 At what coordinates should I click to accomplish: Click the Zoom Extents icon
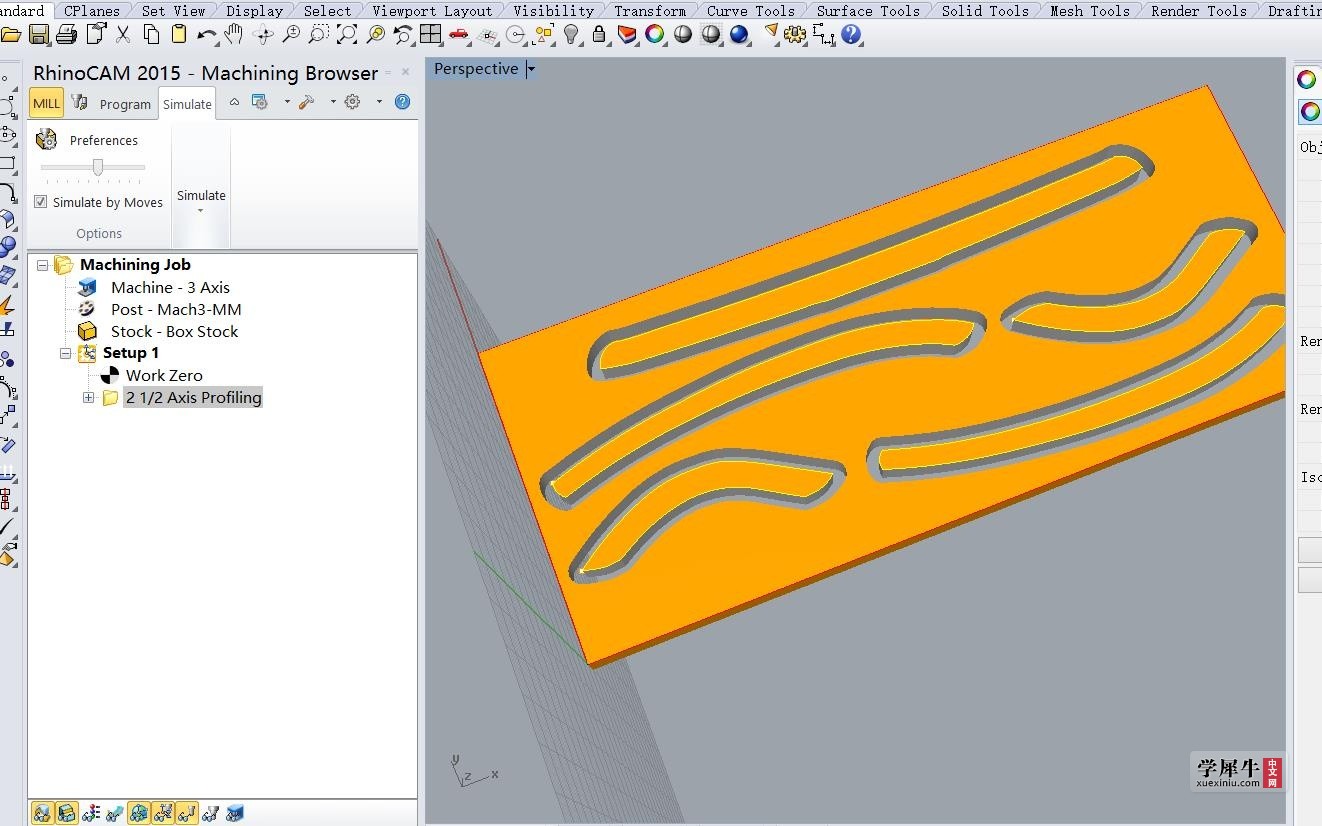(x=347, y=35)
